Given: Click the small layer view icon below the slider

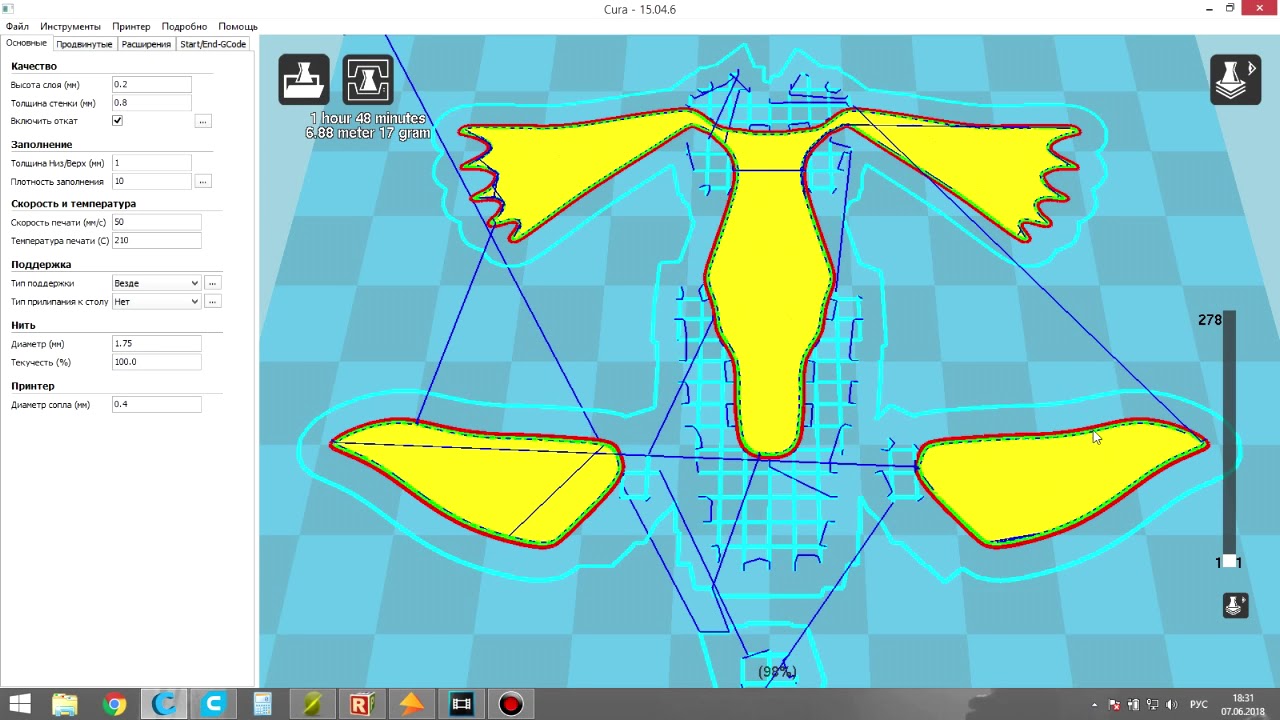Looking at the screenshot, I should [1235, 605].
